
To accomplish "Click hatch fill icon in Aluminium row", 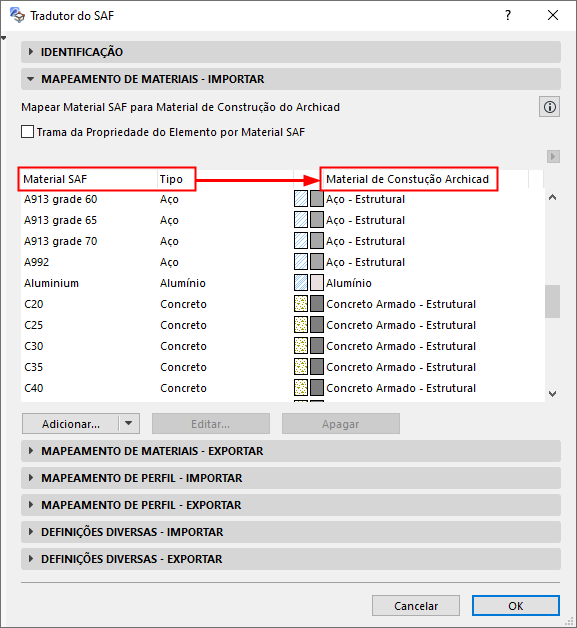I will (x=301, y=283).
